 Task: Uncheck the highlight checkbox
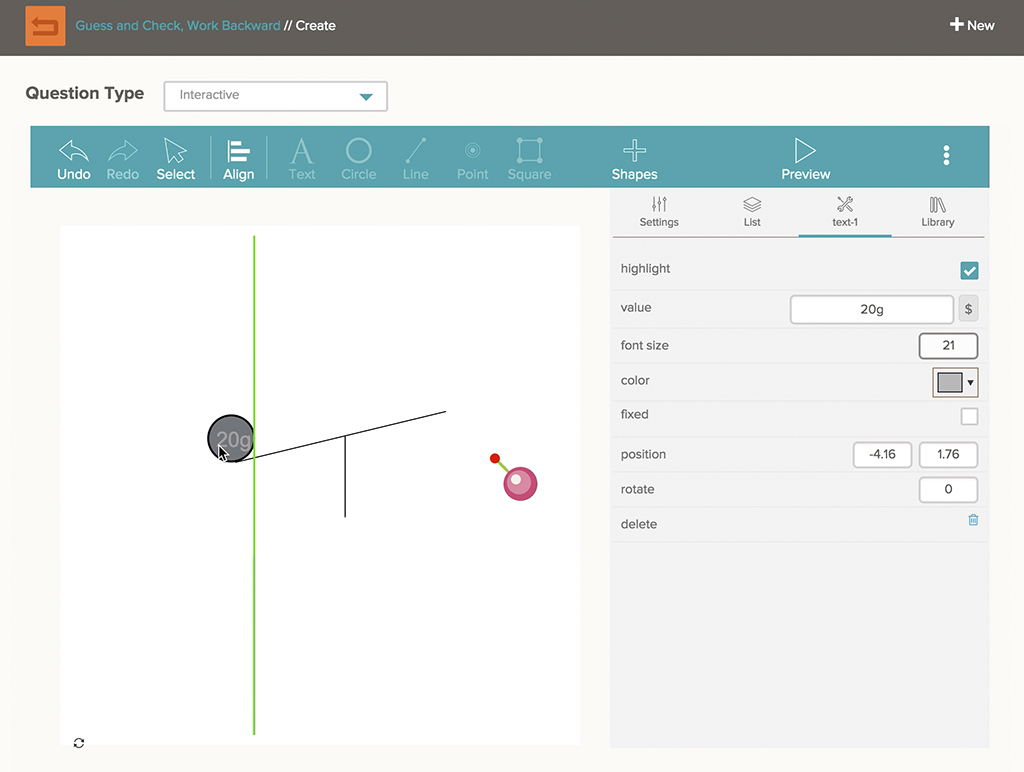969,271
